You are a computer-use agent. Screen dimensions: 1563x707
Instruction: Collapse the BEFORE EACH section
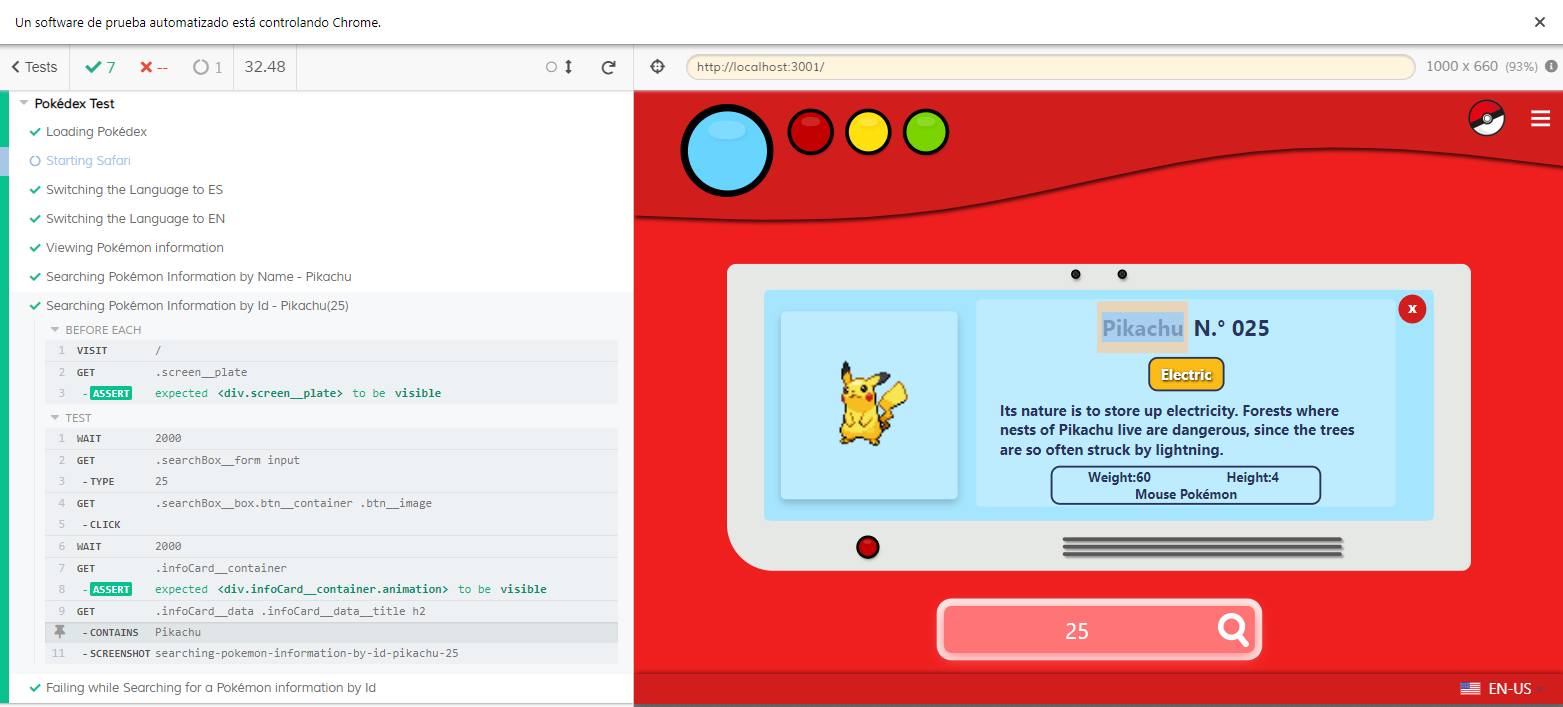(95, 330)
